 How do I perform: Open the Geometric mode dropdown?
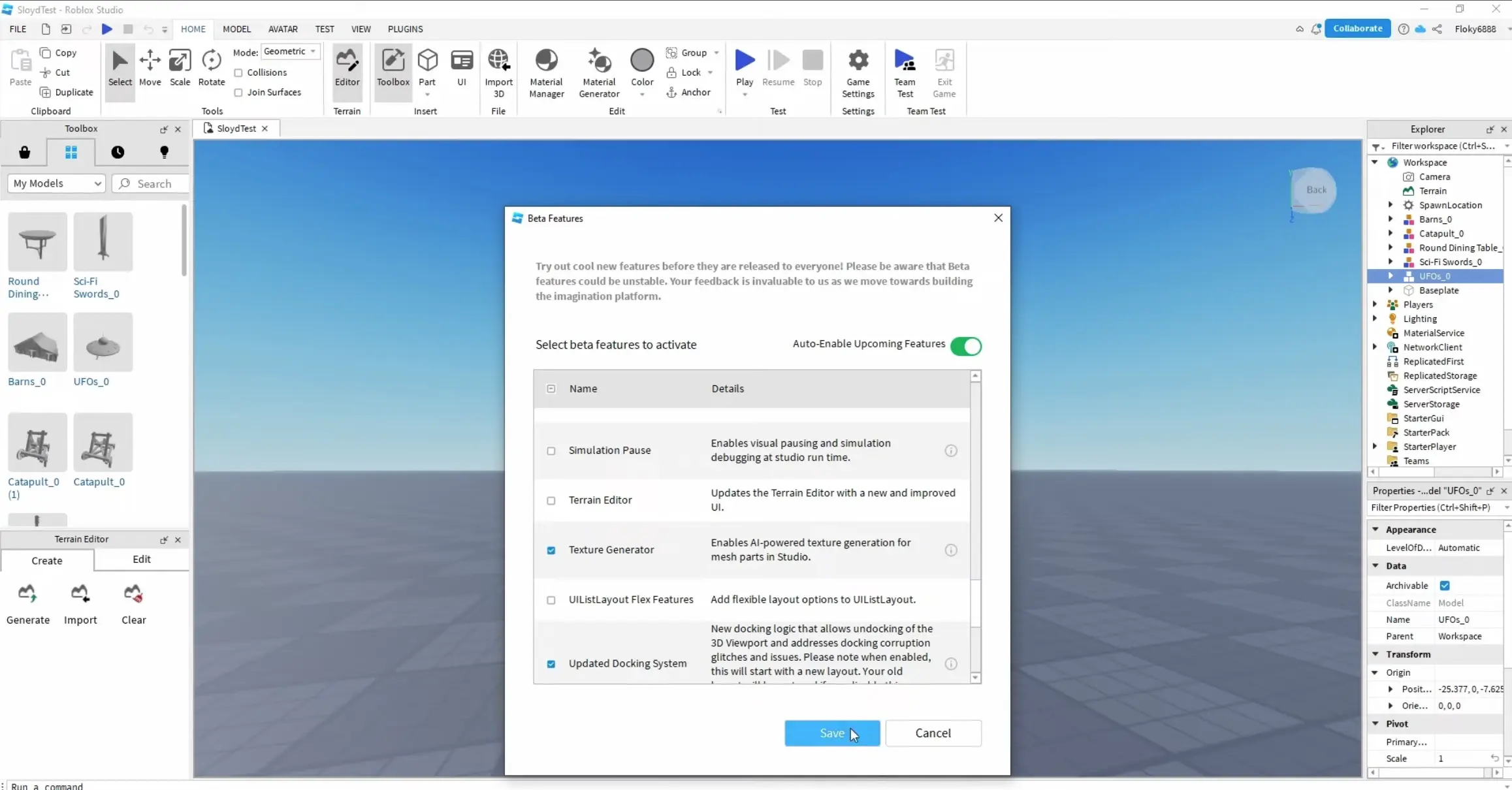(x=313, y=51)
